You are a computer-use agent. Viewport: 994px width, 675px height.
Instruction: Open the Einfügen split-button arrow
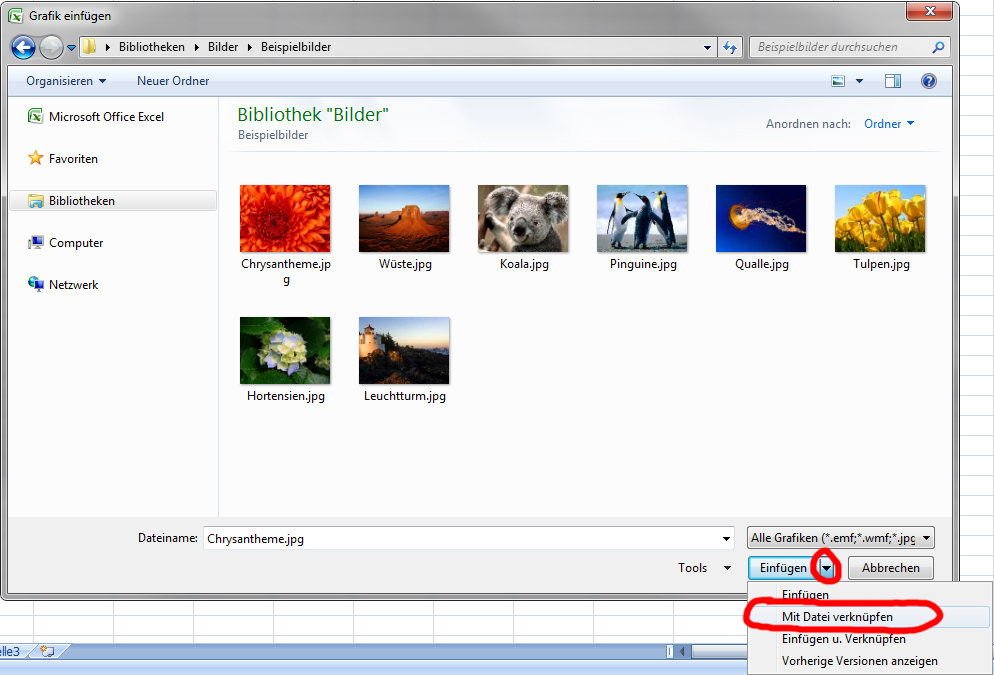click(826, 567)
